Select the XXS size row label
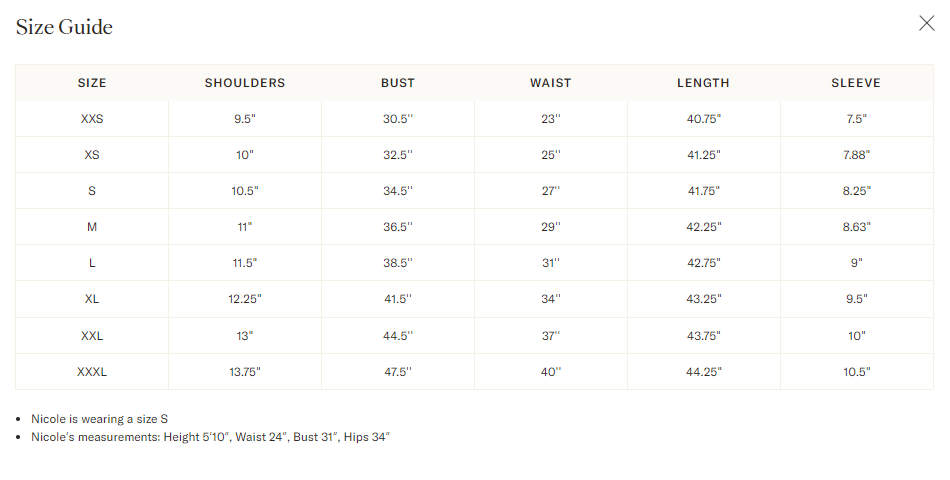 pos(92,119)
